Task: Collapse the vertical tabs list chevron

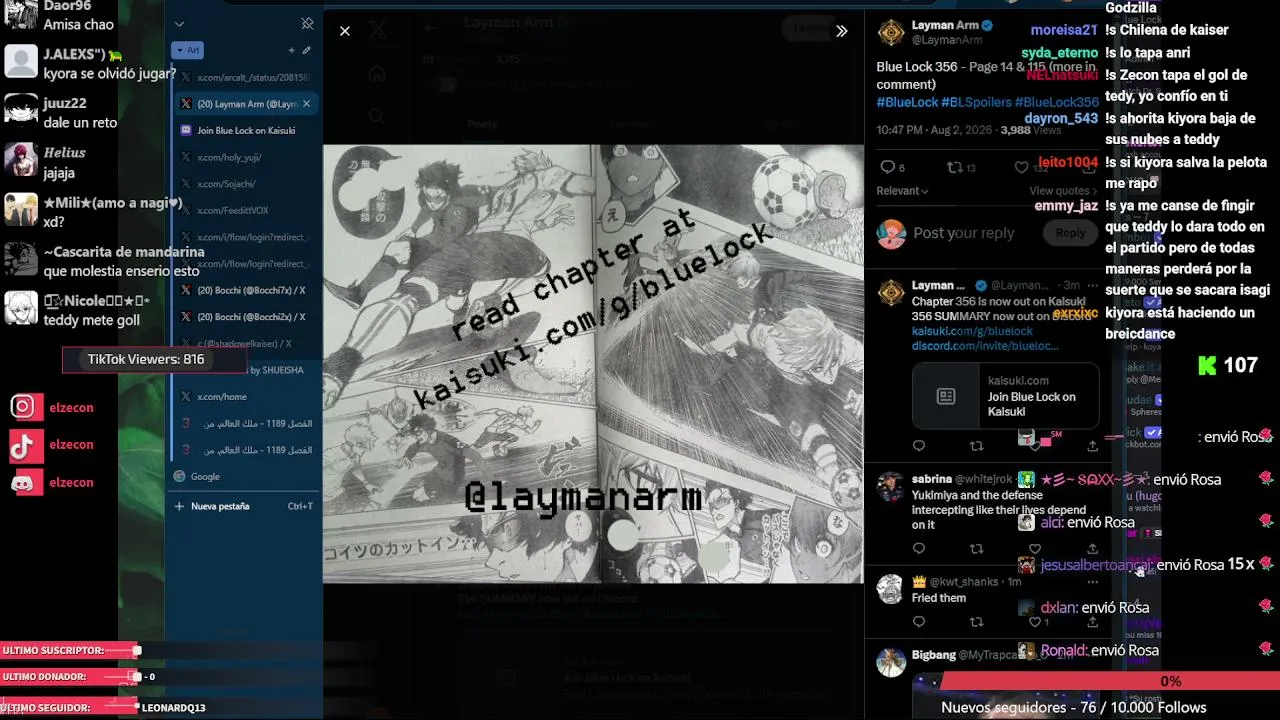Action: point(179,24)
